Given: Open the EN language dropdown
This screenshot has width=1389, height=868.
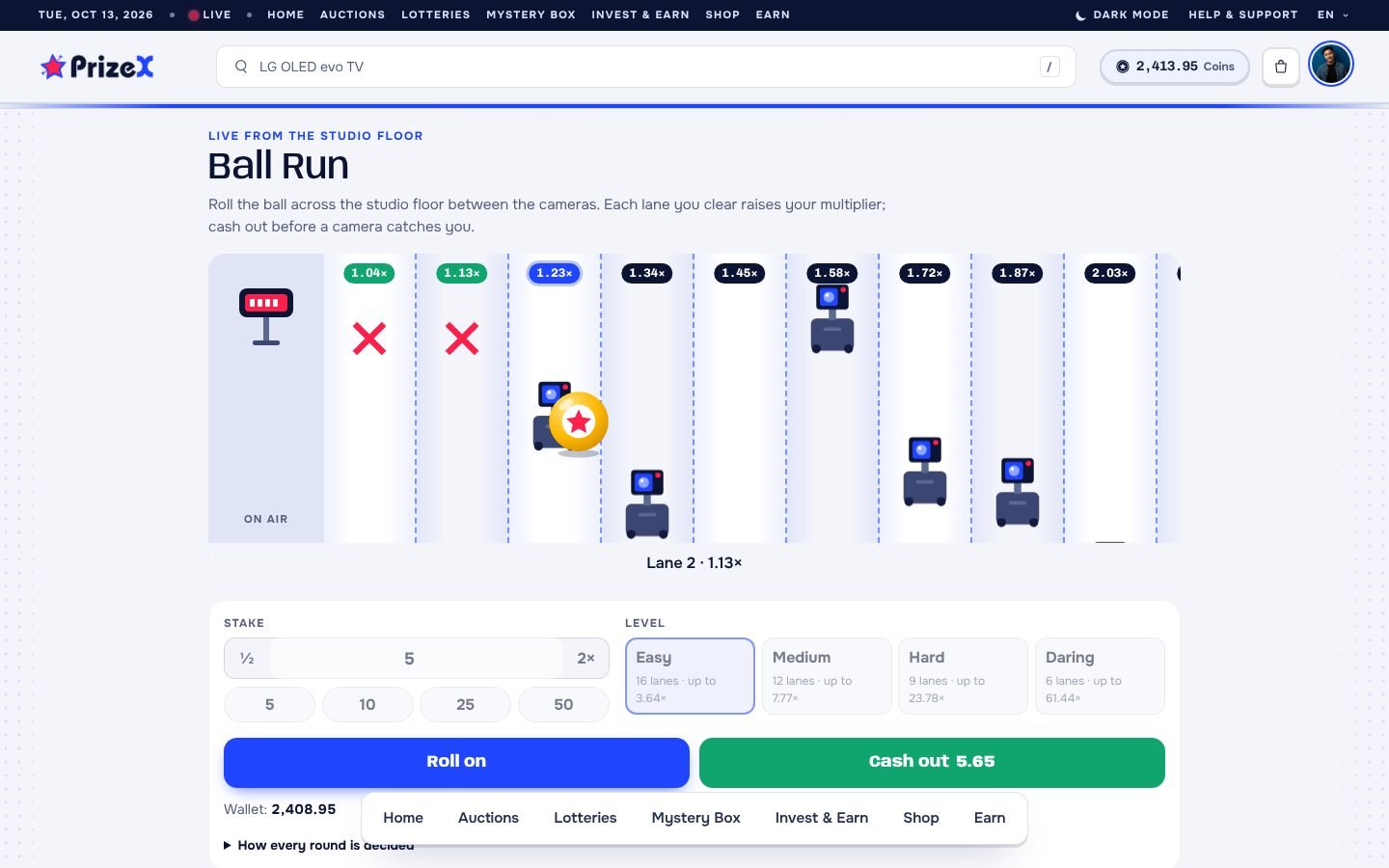Looking at the screenshot, I should pyautogui.click(x=1333, y=15).
